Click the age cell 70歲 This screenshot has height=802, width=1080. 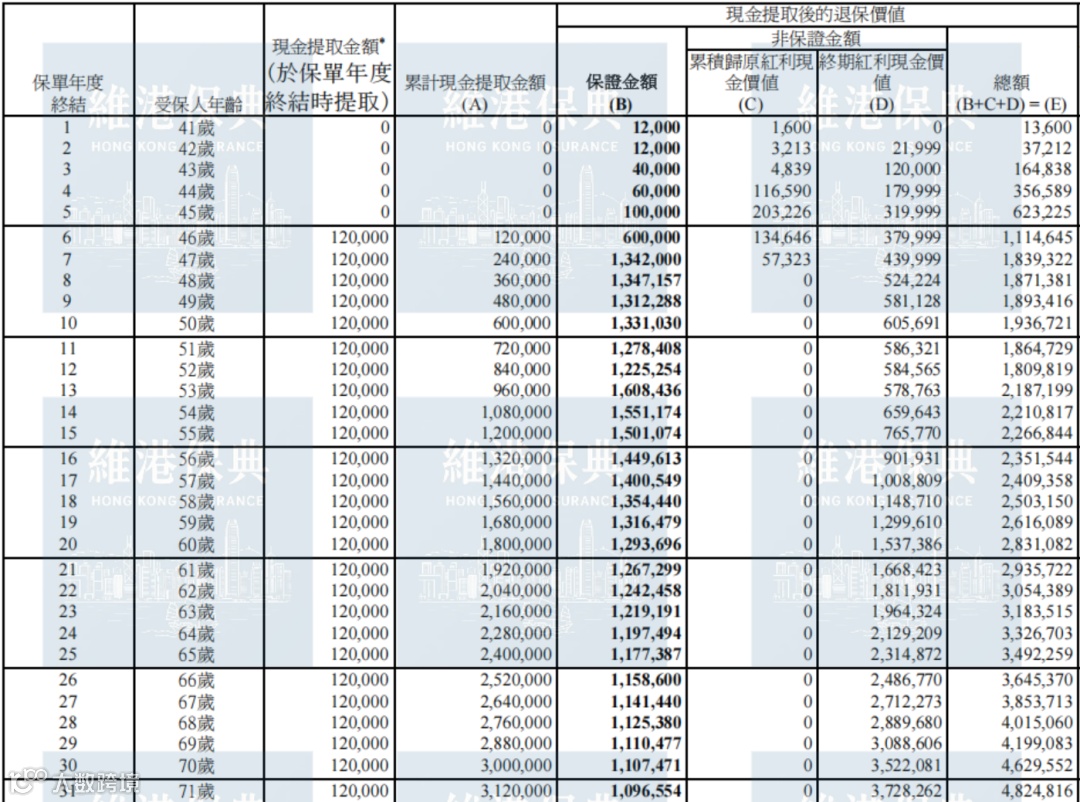click(196, 765)
